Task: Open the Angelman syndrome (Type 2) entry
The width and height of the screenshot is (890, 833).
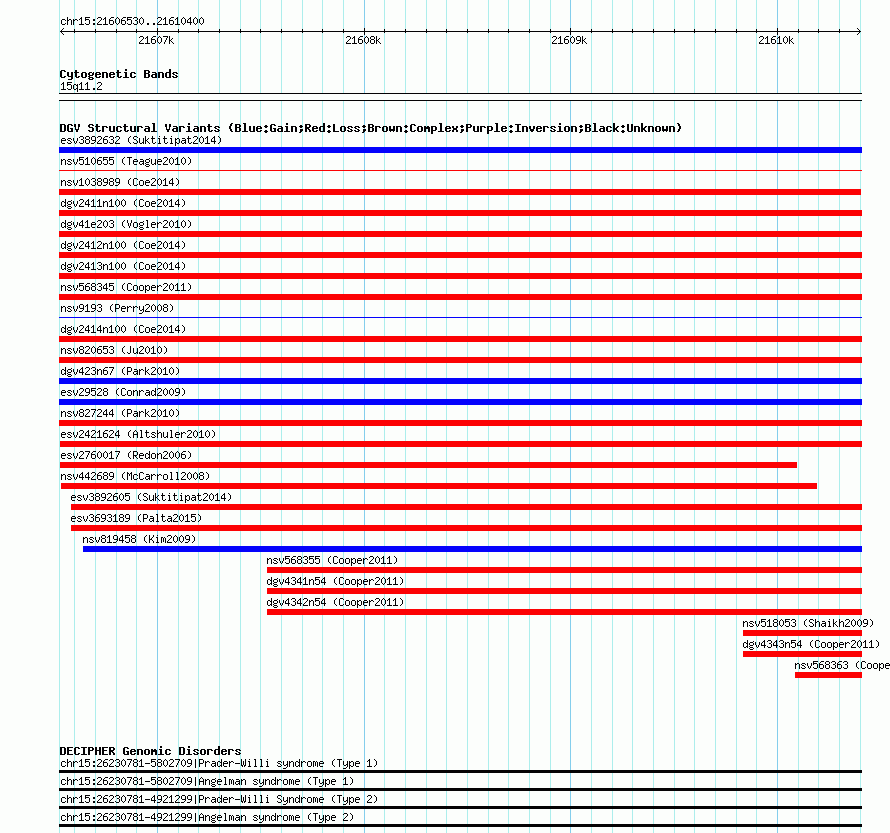Action: (x=207, y=818)
